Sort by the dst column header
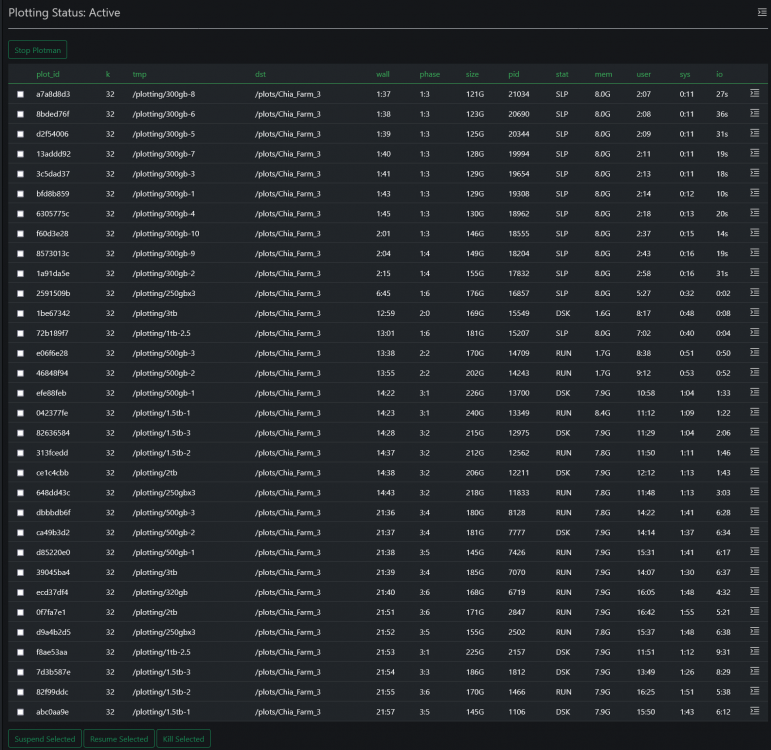This screenshot has height=750, width=771. point(260,74)
